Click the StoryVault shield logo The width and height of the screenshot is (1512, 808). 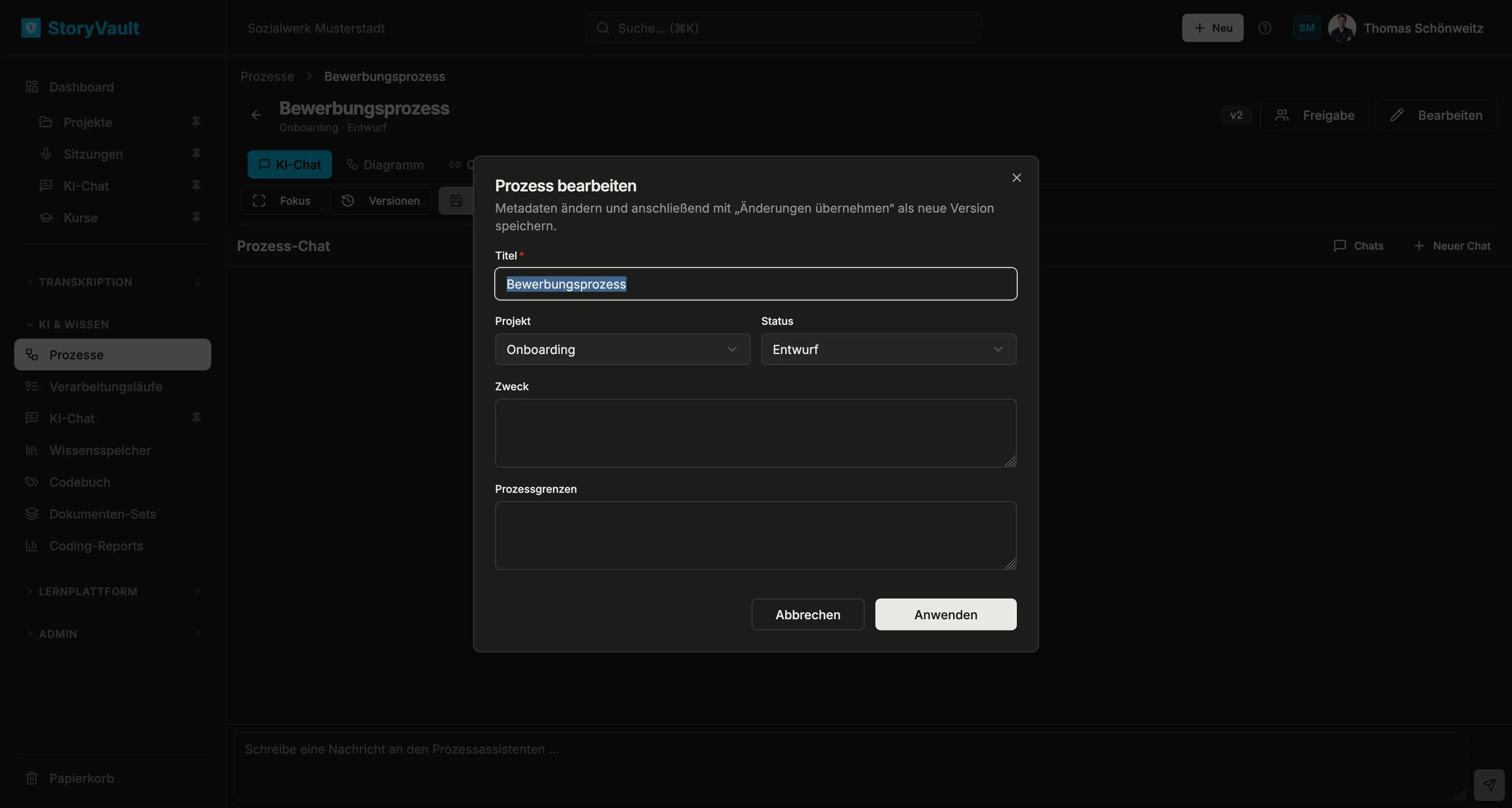[31, 27]
